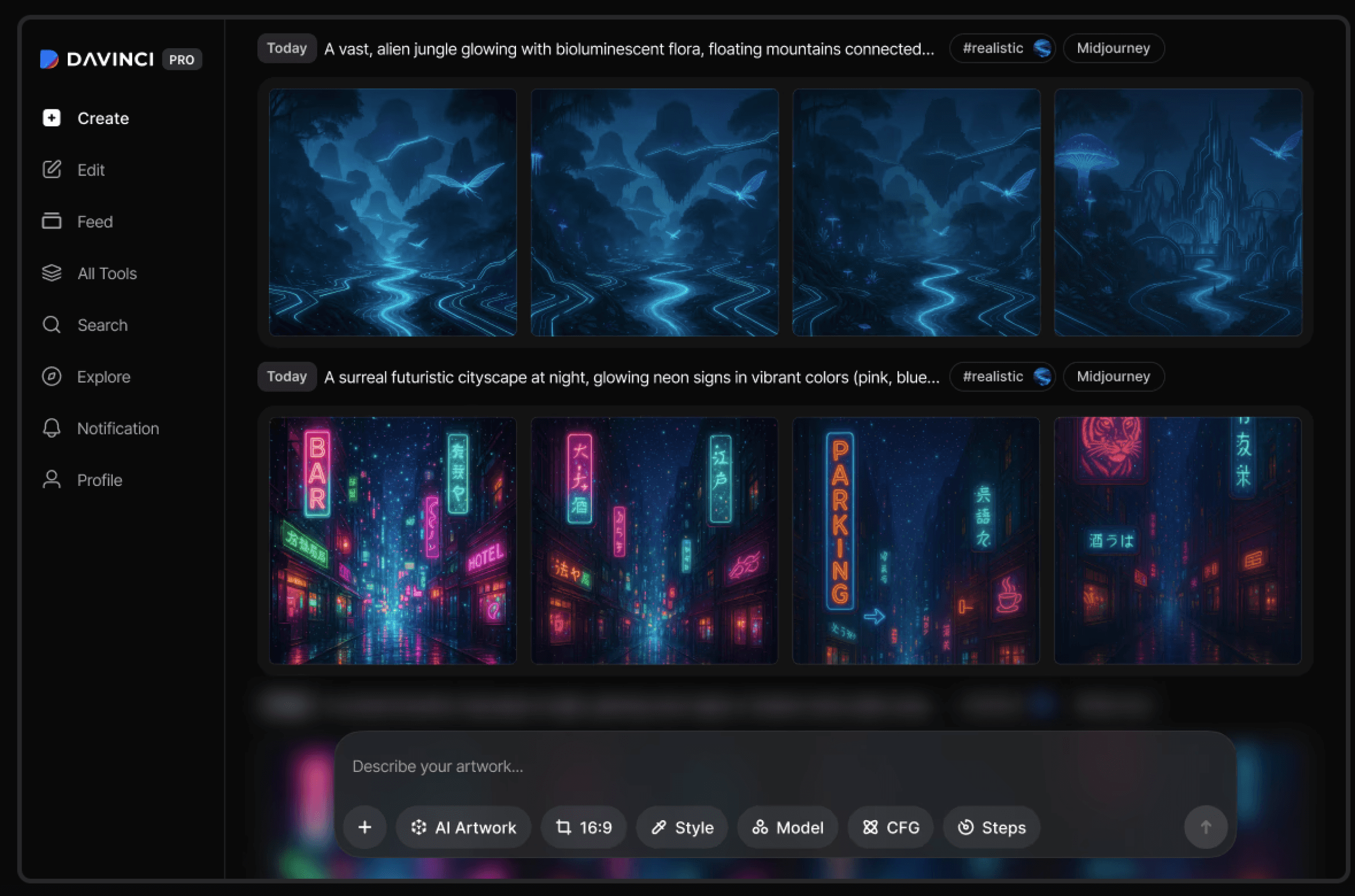Open the CFG setting control
This screenshot has height=896, width=1355.
click(x=890, y=827)
